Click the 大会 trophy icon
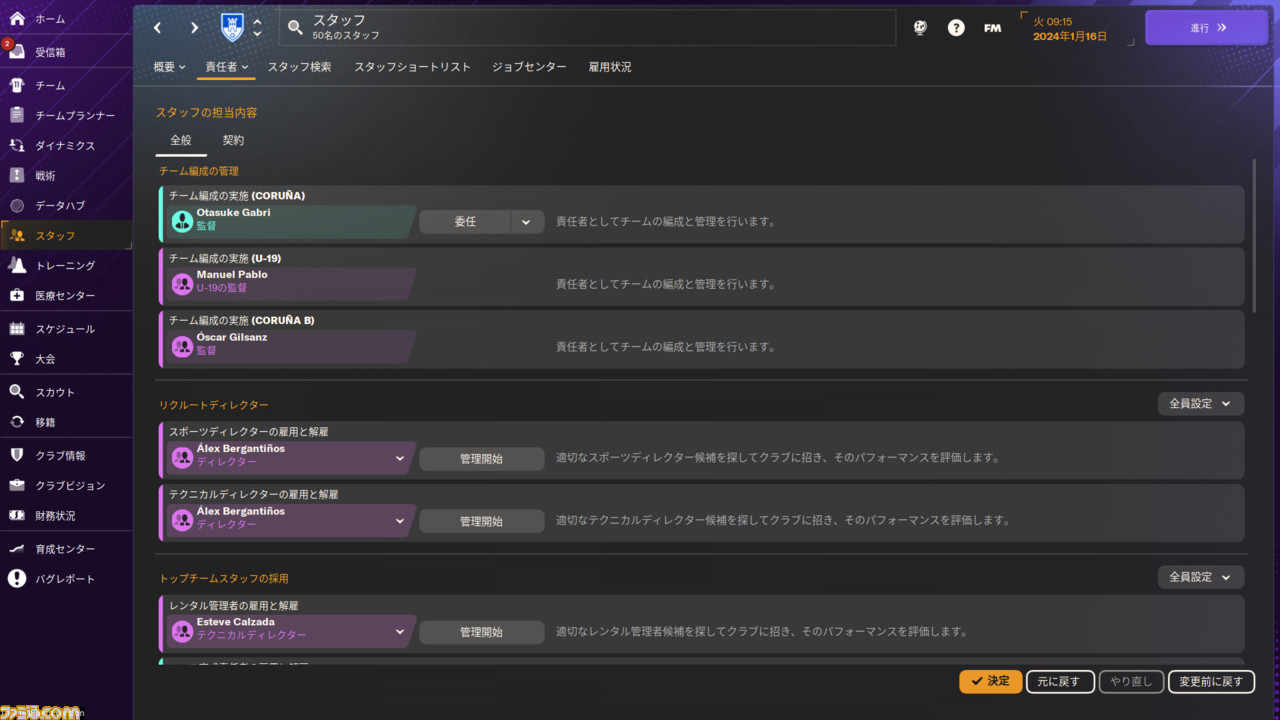 click(17, 358)
